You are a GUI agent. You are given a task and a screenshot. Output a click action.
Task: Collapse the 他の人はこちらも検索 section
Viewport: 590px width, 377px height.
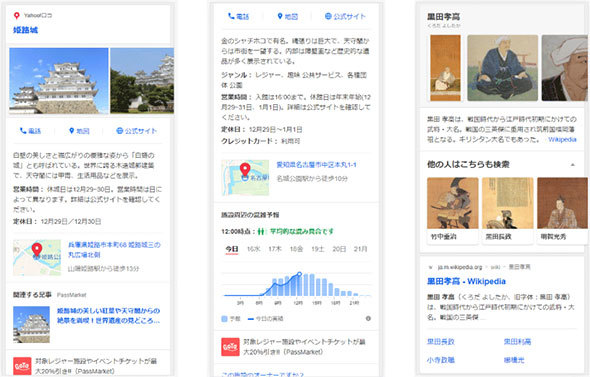click(572, 165)
